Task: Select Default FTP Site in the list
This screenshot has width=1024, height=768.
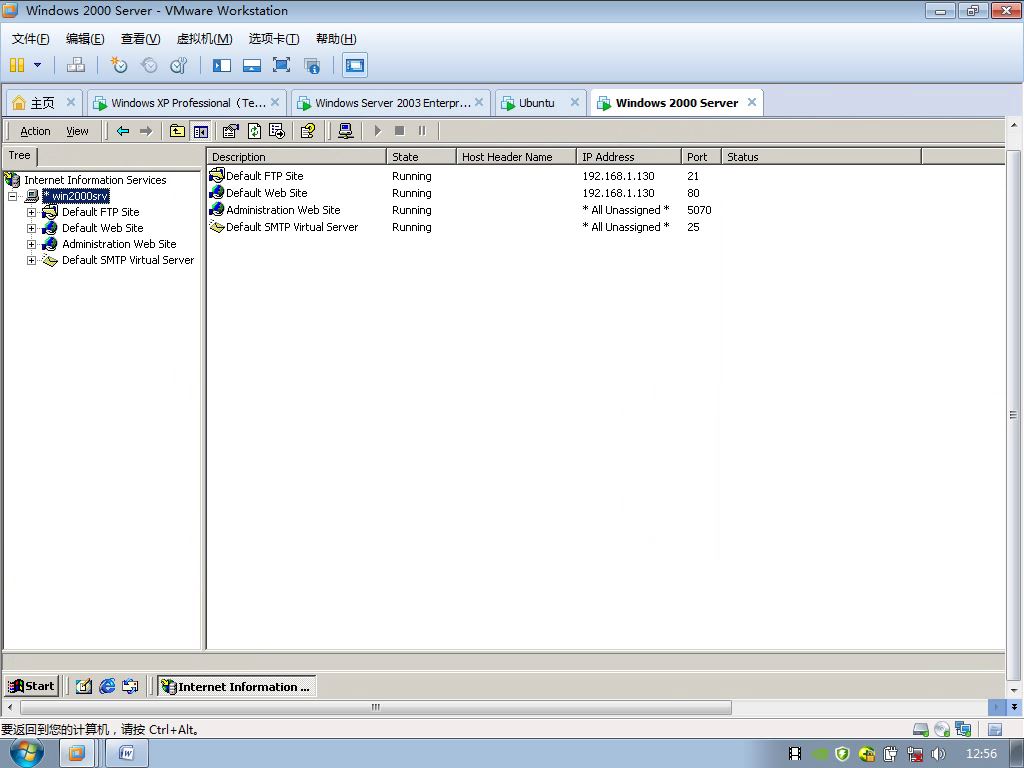Action: coord(264,176)
